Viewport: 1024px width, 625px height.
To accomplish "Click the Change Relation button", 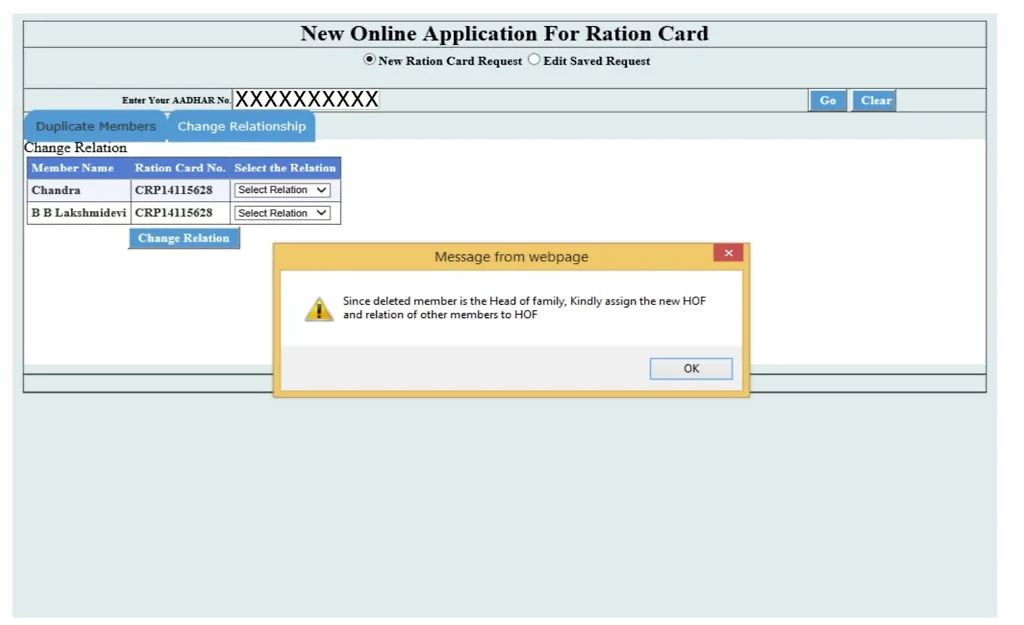I will pyautogui.click(x=184, y=238).
